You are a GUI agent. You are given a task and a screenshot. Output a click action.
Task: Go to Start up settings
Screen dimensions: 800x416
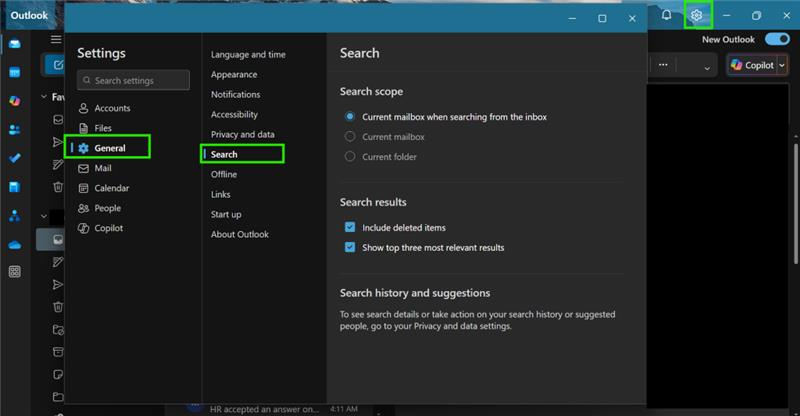tap(226, 214)
